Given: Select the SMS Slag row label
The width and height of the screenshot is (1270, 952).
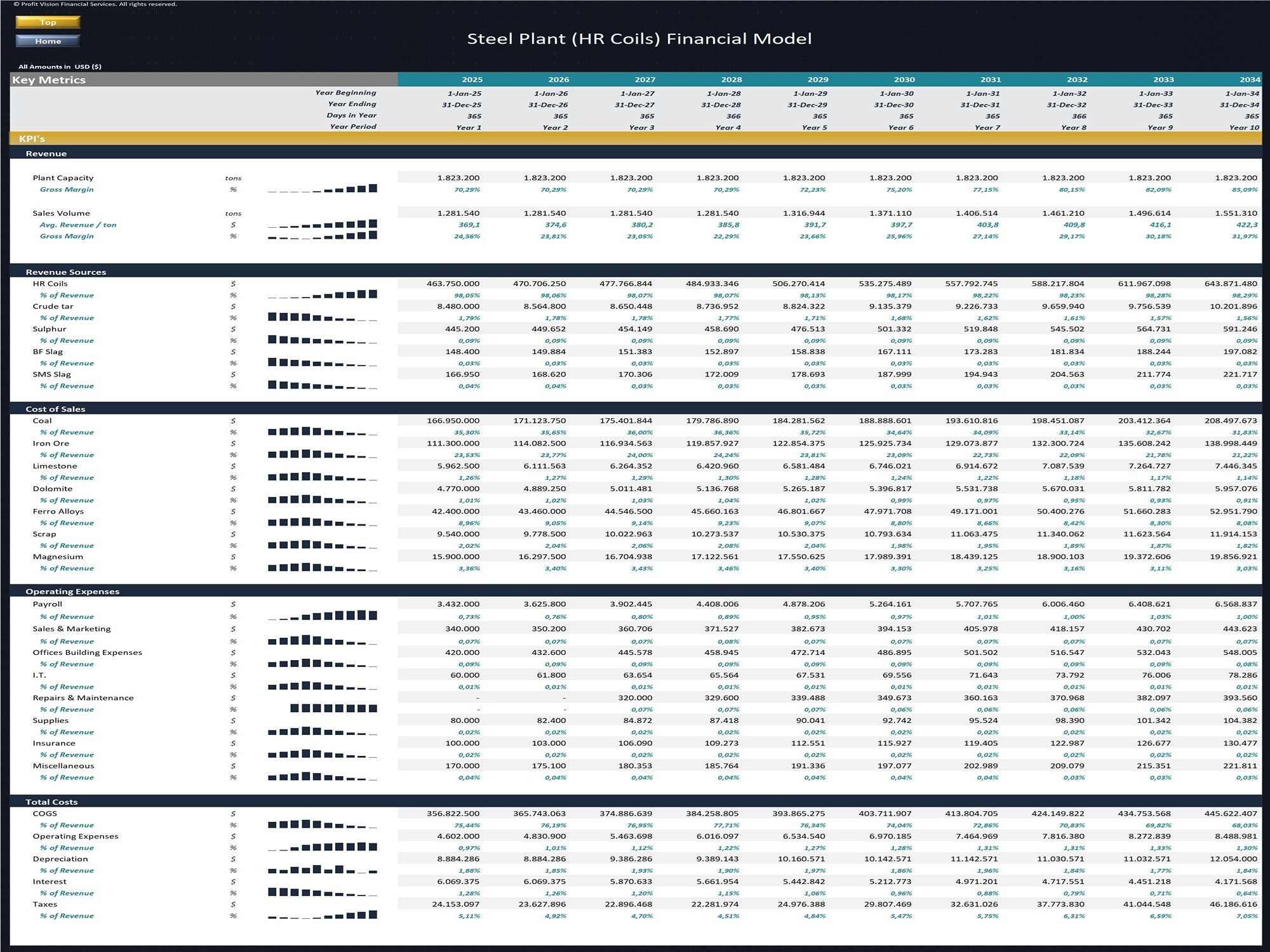Looking at the screenshot, I should point(51,374).
